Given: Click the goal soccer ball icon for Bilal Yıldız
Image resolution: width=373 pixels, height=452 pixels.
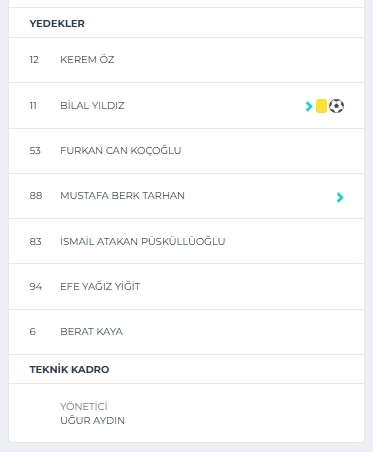Looking at the screenshot, I should click(x=336, y=106).
